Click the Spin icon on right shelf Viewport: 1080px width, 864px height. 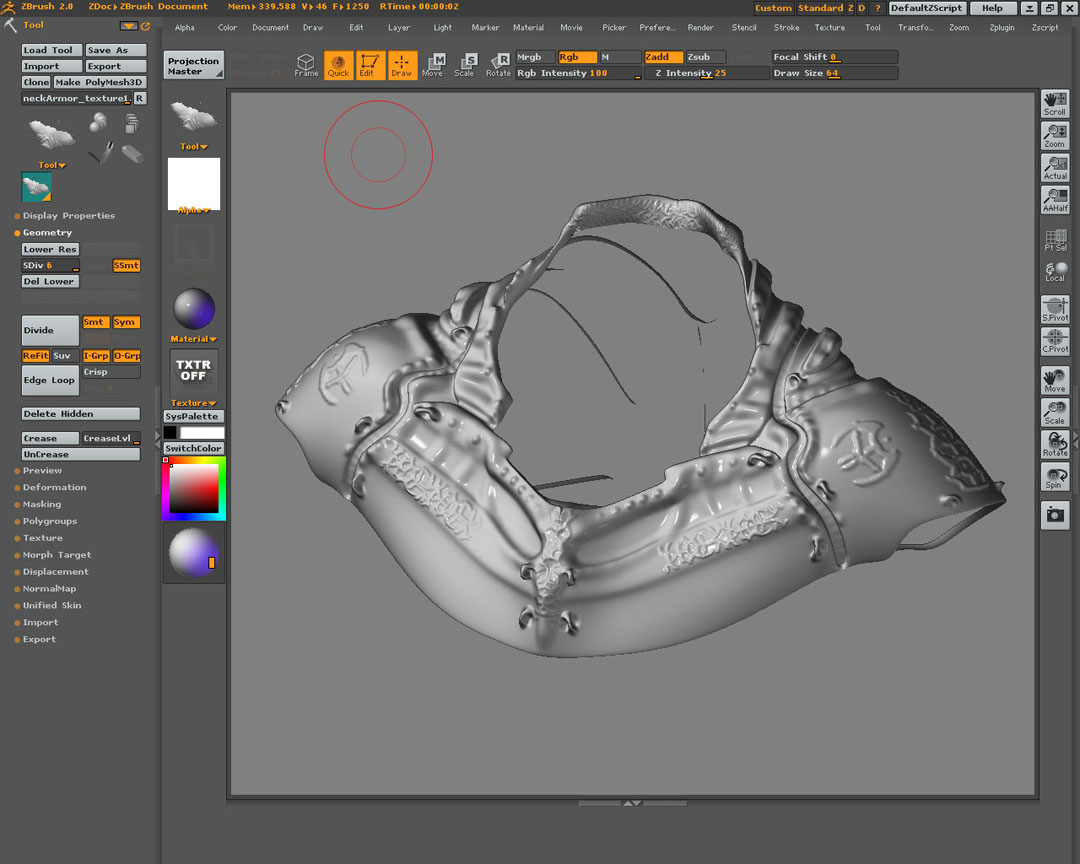click(x=1054, y=477)
